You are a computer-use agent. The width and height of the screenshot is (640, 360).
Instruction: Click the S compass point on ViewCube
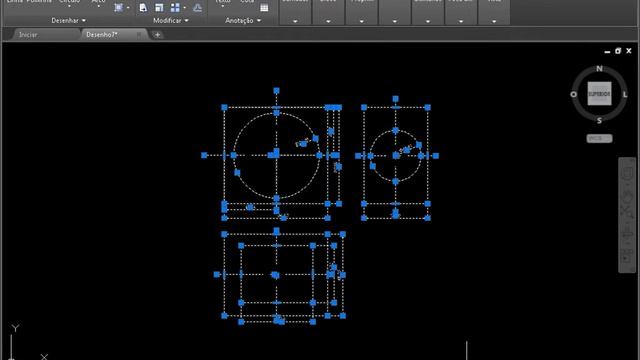click(x=599, y=120)
